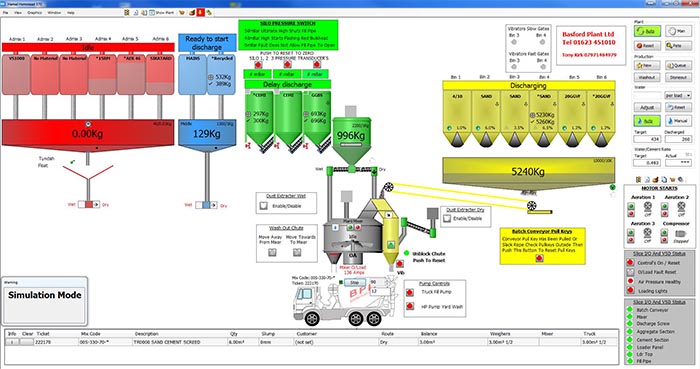Click the Washout button
700x369 pixels.
tap(647, 77)
